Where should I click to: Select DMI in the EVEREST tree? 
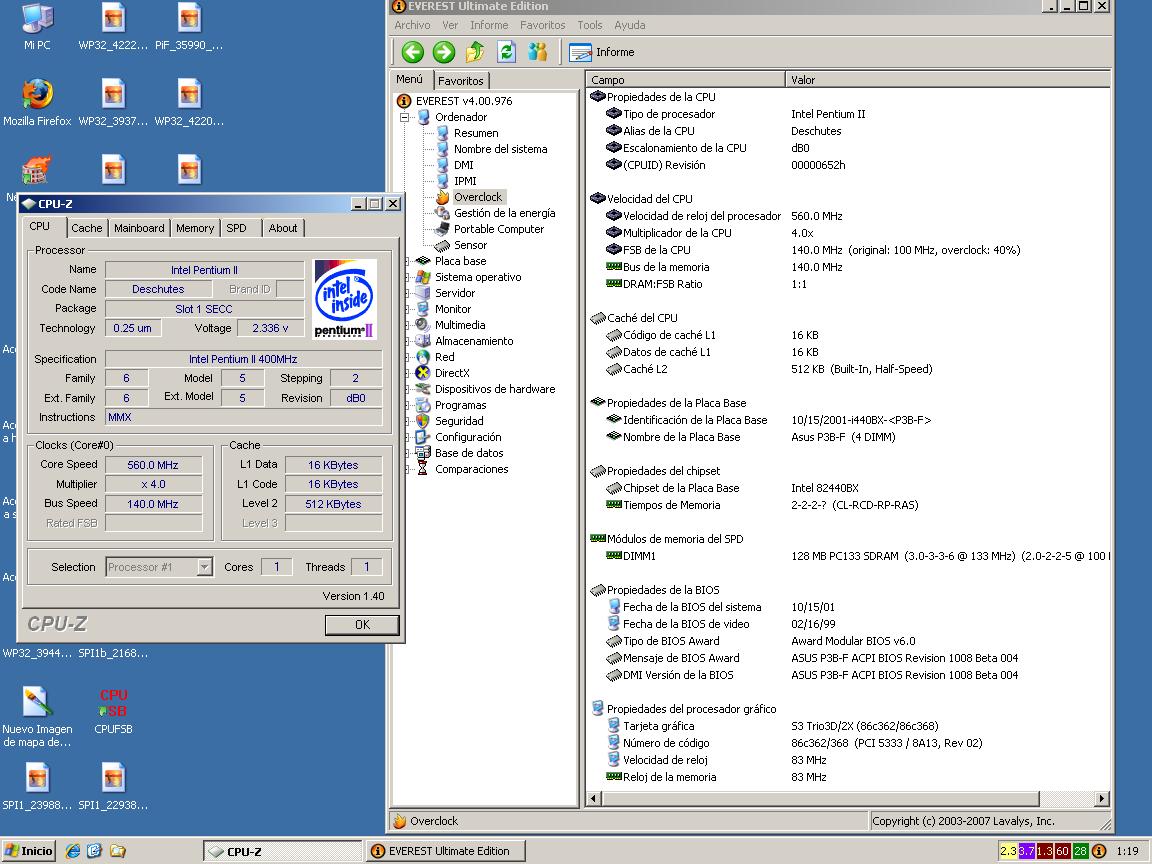463,165
